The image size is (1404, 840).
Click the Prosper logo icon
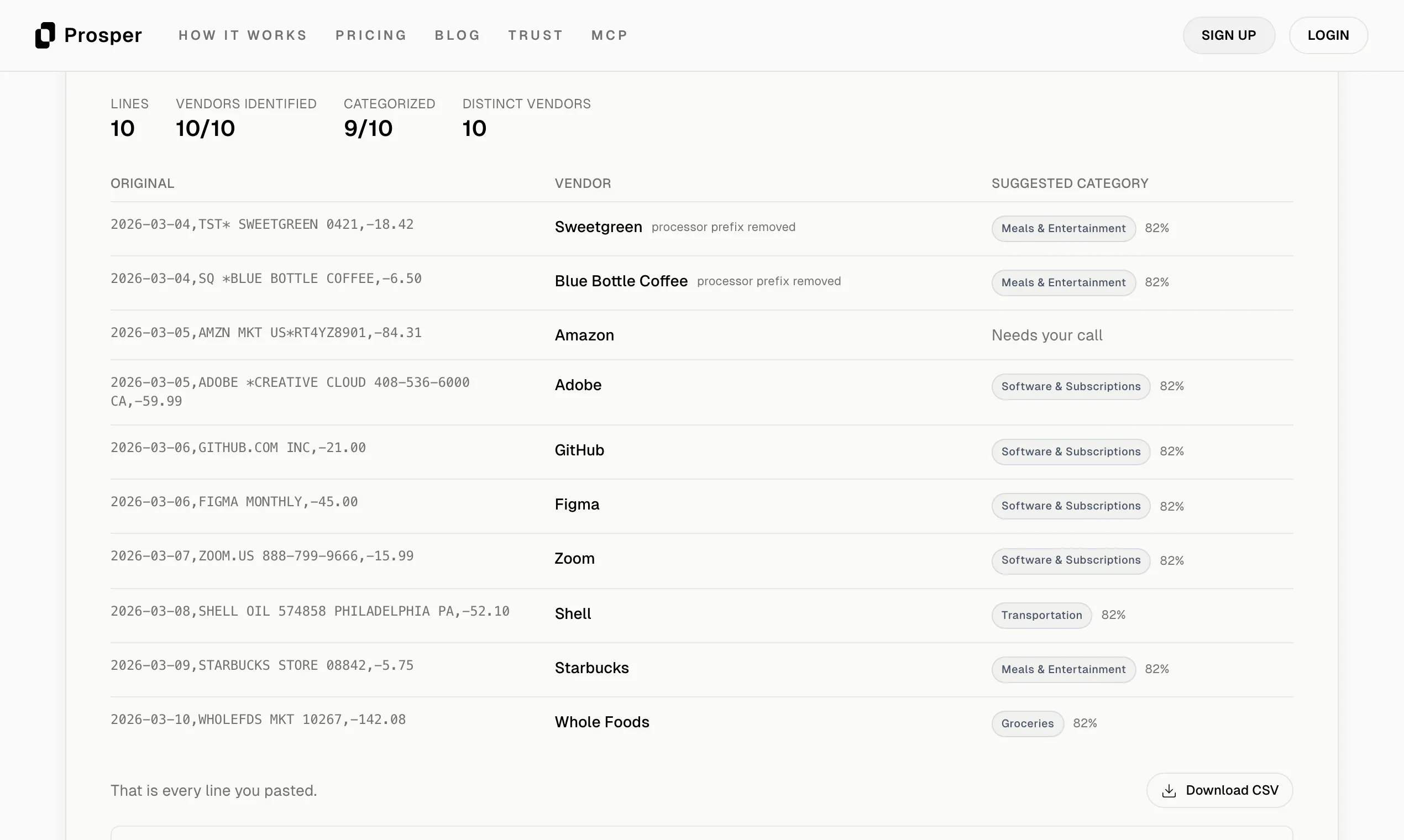pyautogui.click(x=45, y=35)
